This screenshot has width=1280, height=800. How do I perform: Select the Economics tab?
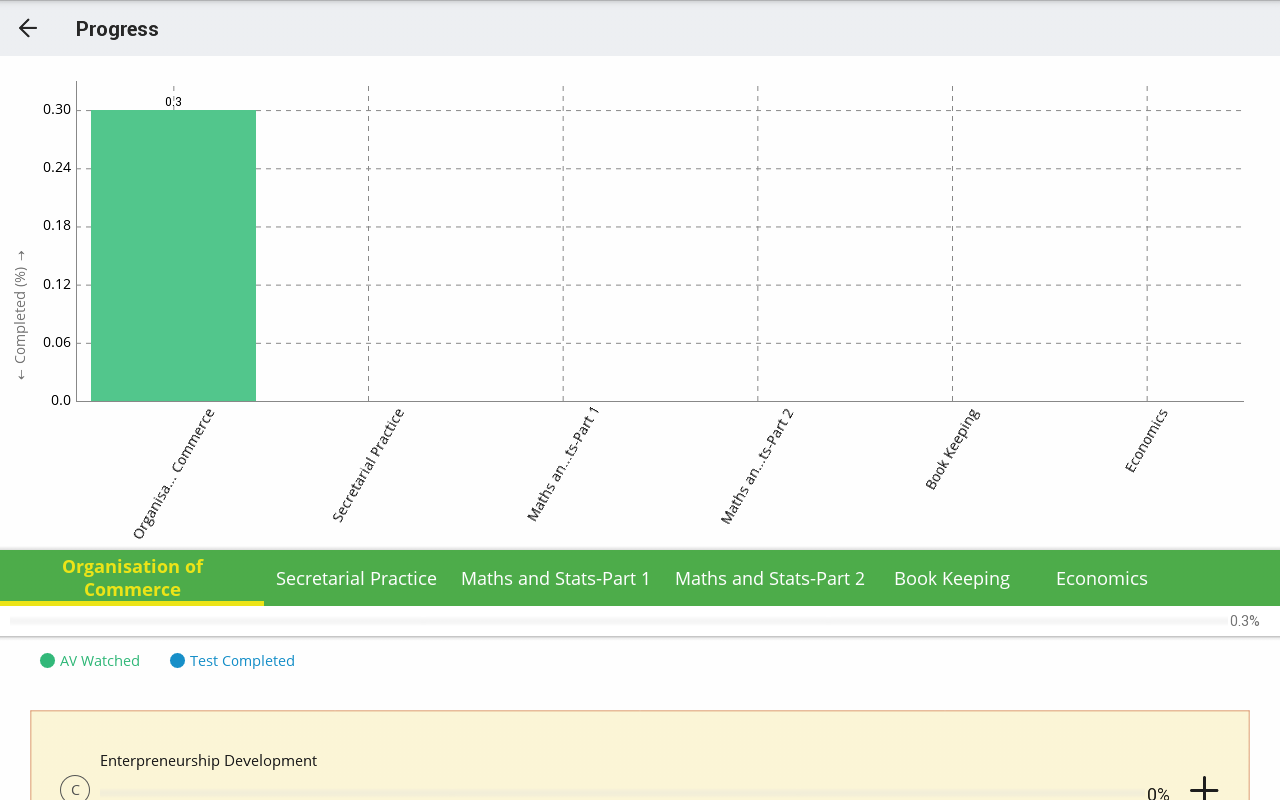1102,578
